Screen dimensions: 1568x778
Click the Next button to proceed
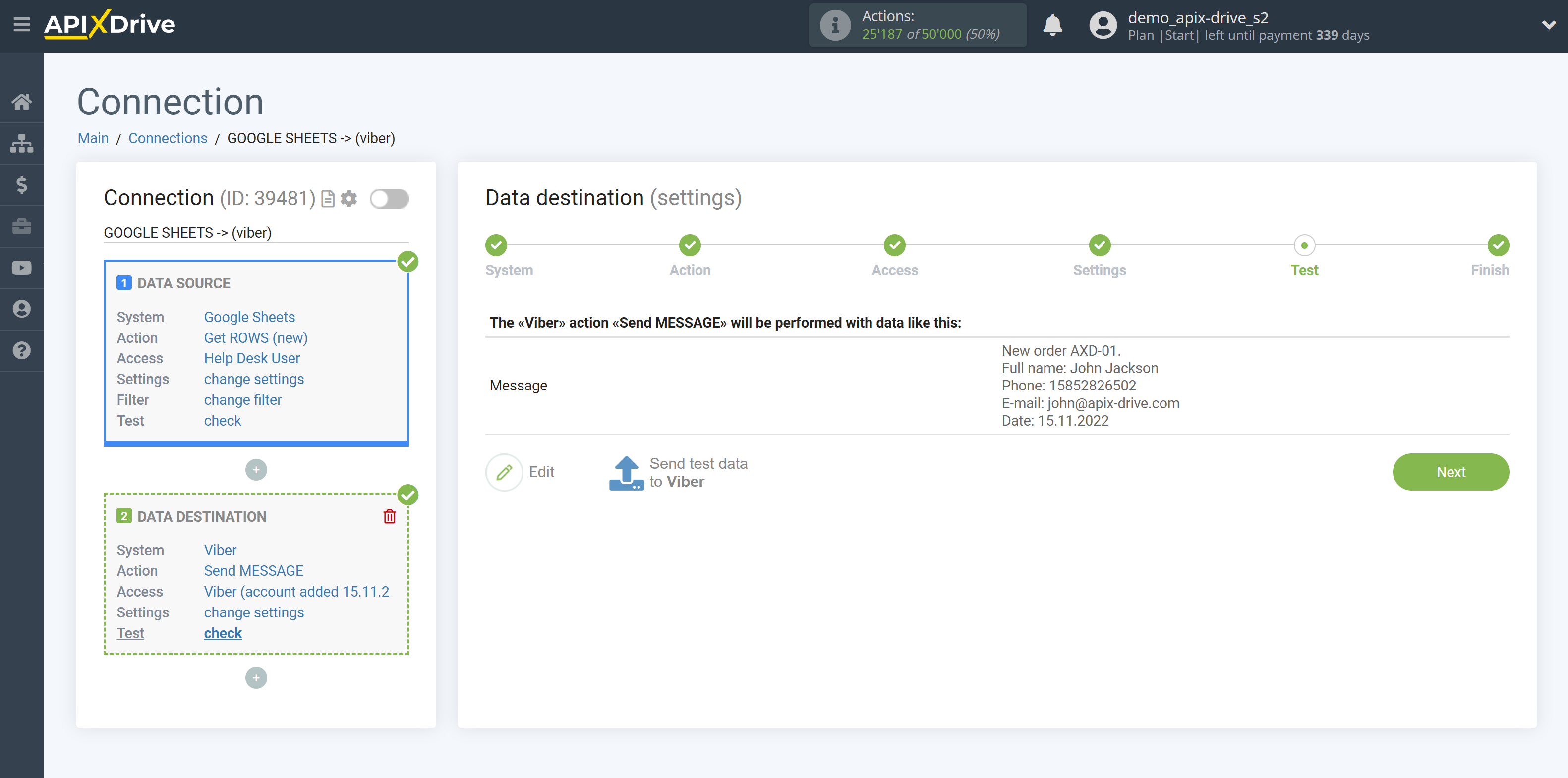pyautogui.click(x=1451, y=472)
